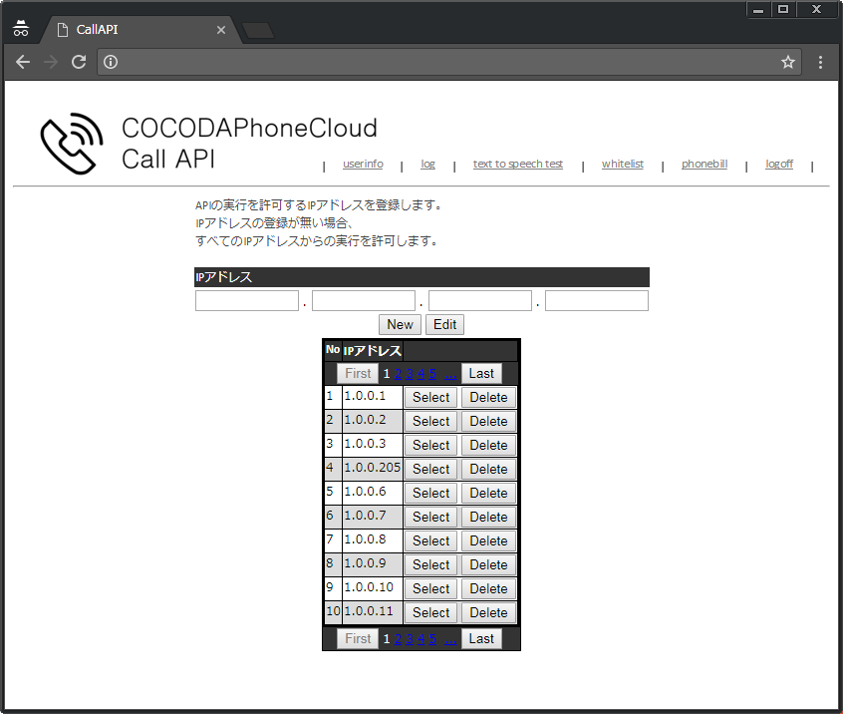The width and height of the screenshot is (843, 714).
Task: Click the ellipsis in bottom pager
Action: (x=451, y=639)
